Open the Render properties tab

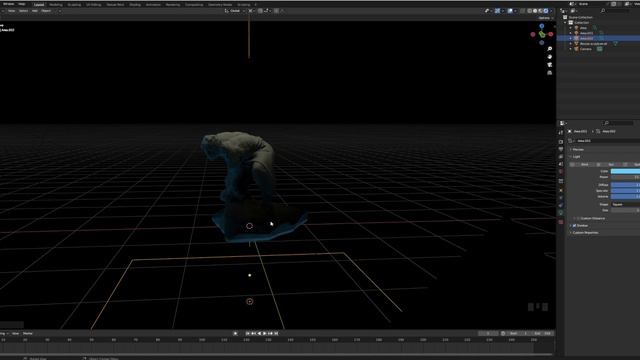click(x=561, y=142)
